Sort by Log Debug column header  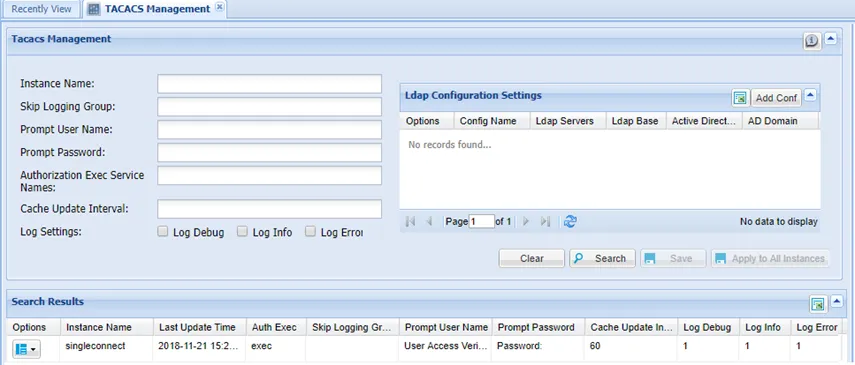pyautogui.click(x=708, y=327)
